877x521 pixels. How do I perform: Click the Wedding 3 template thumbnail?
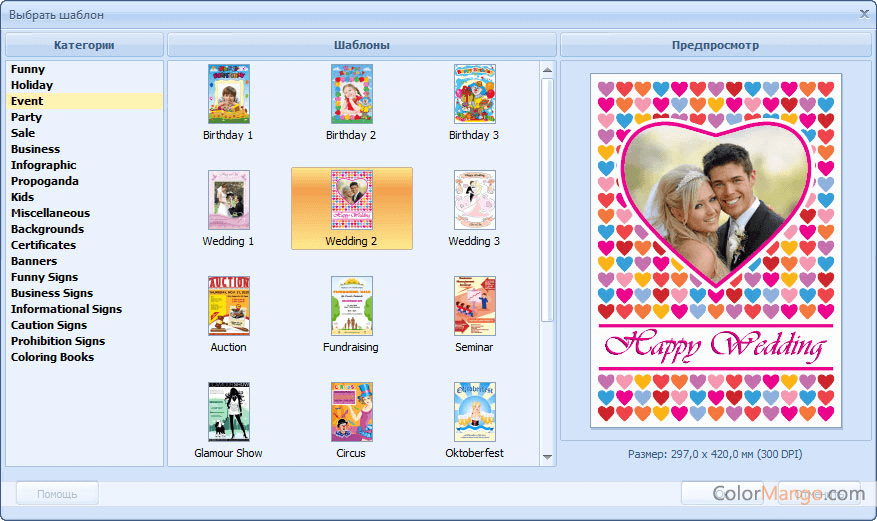(474, 200)
